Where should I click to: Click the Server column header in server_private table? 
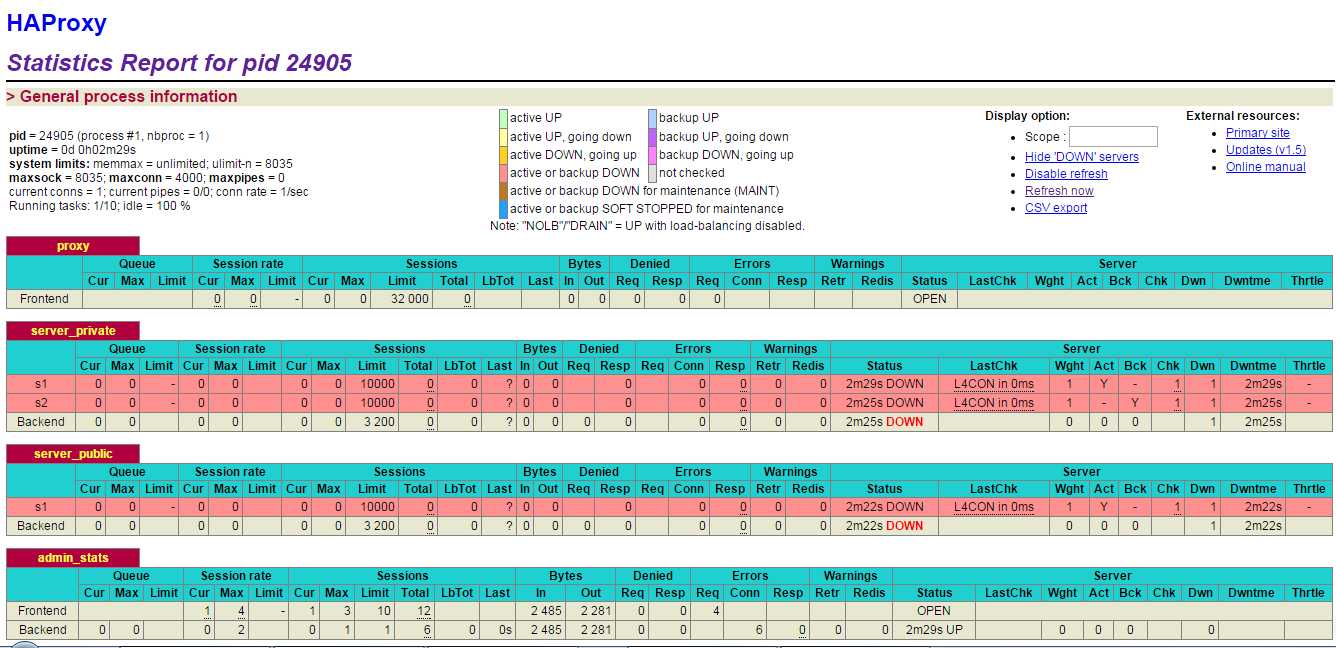[x=1082, y=349]
